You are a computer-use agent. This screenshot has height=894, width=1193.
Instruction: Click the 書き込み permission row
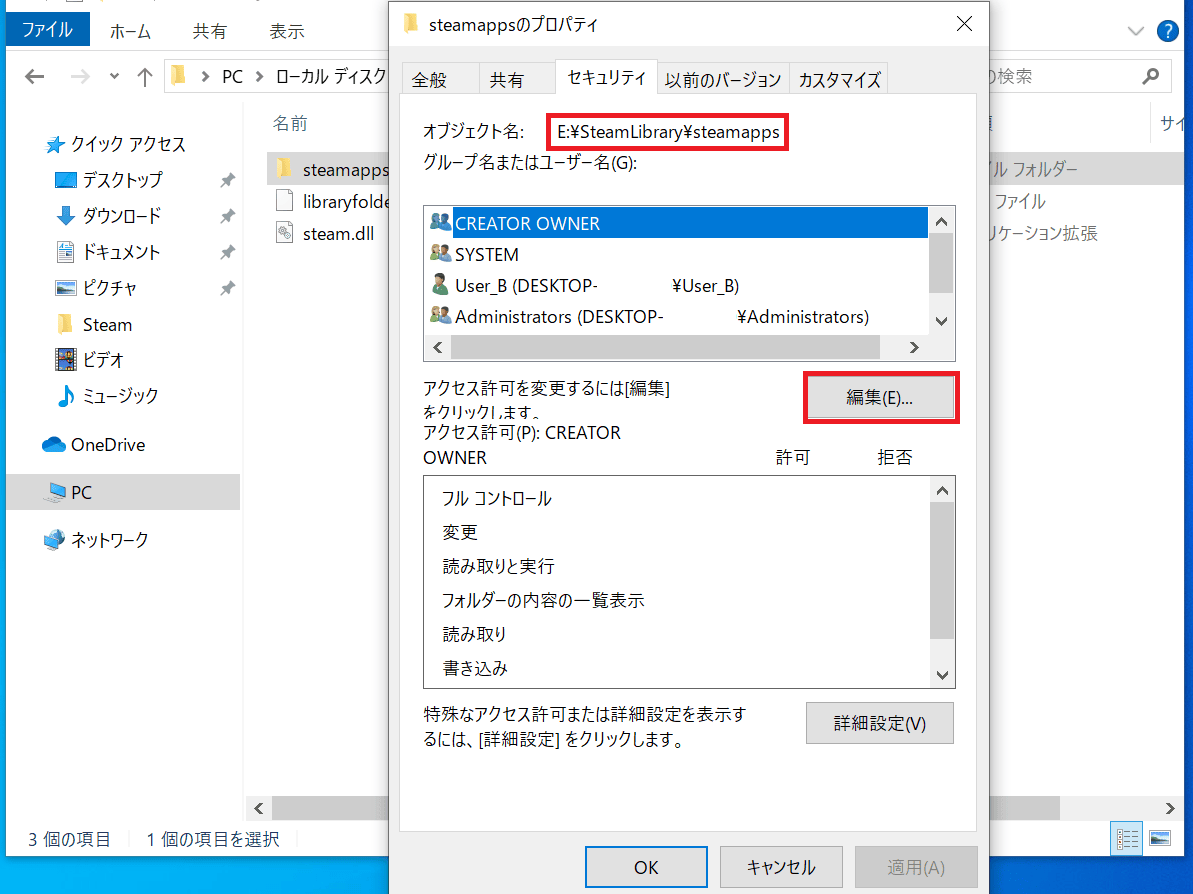click(x=676, y=668)
